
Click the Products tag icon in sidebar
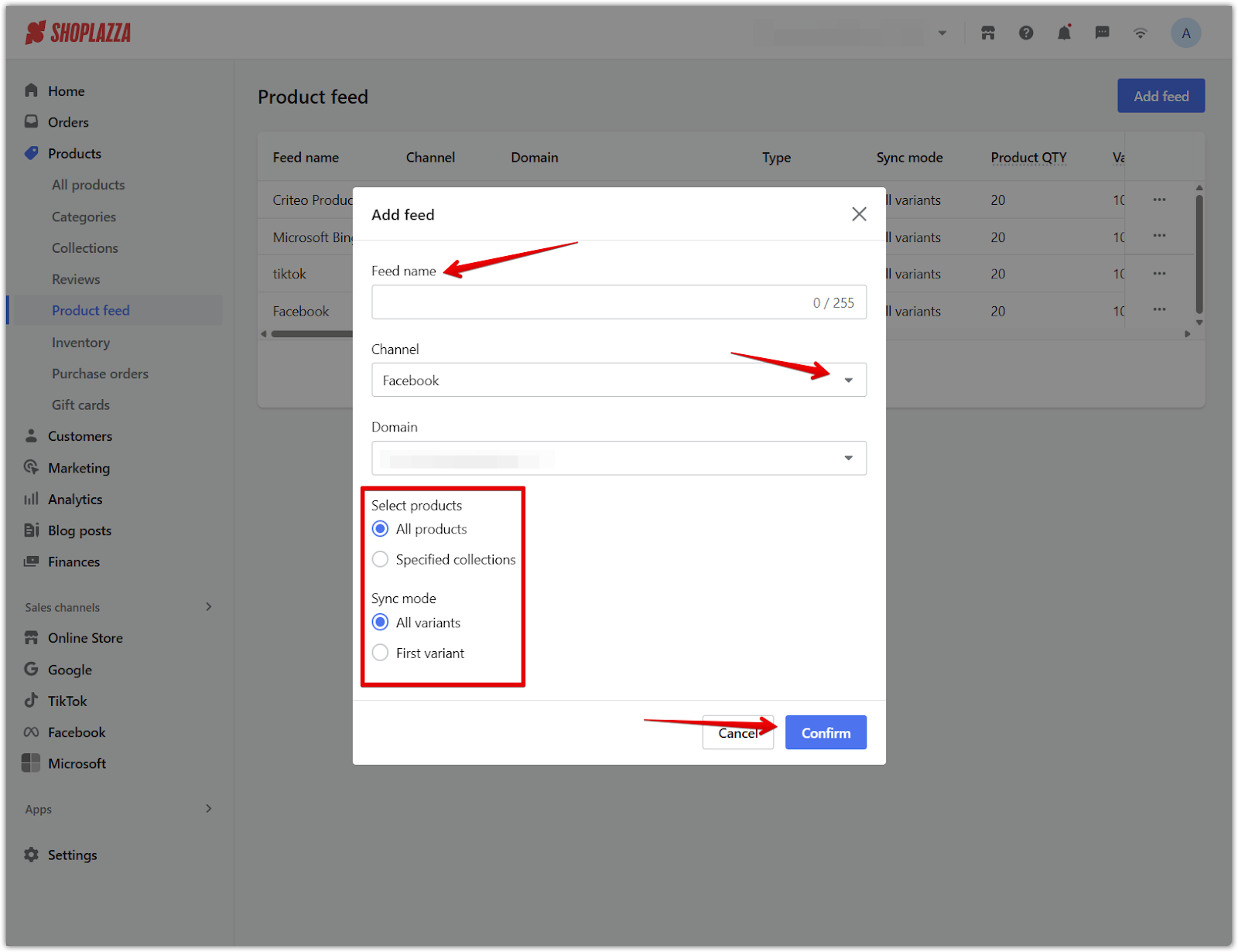[x=31, y=153]
